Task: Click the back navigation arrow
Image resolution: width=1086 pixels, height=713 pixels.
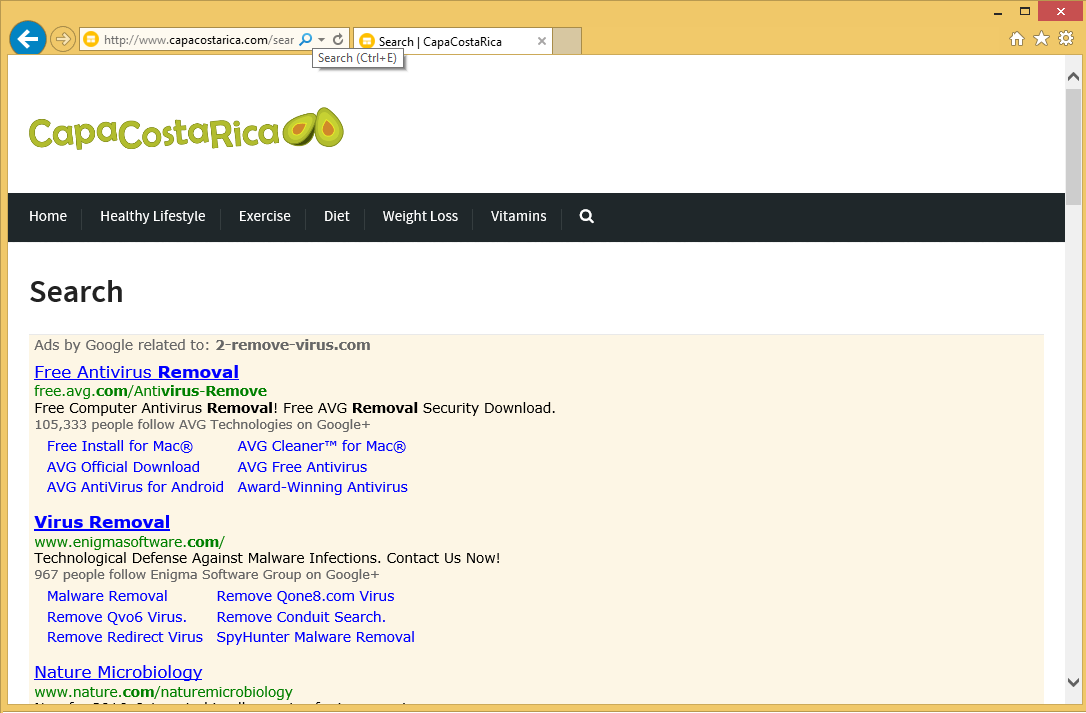Action: (x=27, y=38)
